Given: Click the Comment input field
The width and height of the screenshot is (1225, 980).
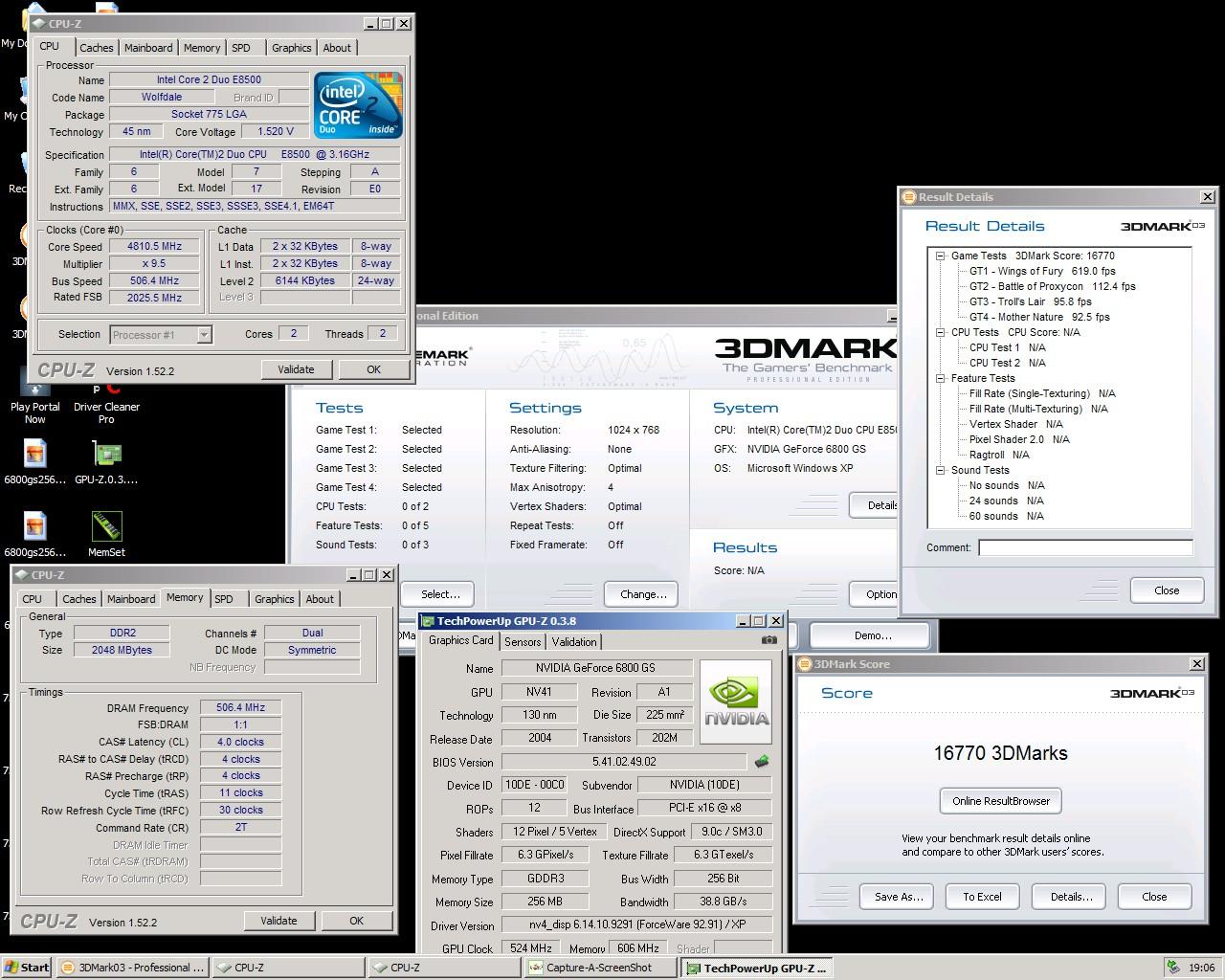Looking at the screenshot, I should [1085, 547].
